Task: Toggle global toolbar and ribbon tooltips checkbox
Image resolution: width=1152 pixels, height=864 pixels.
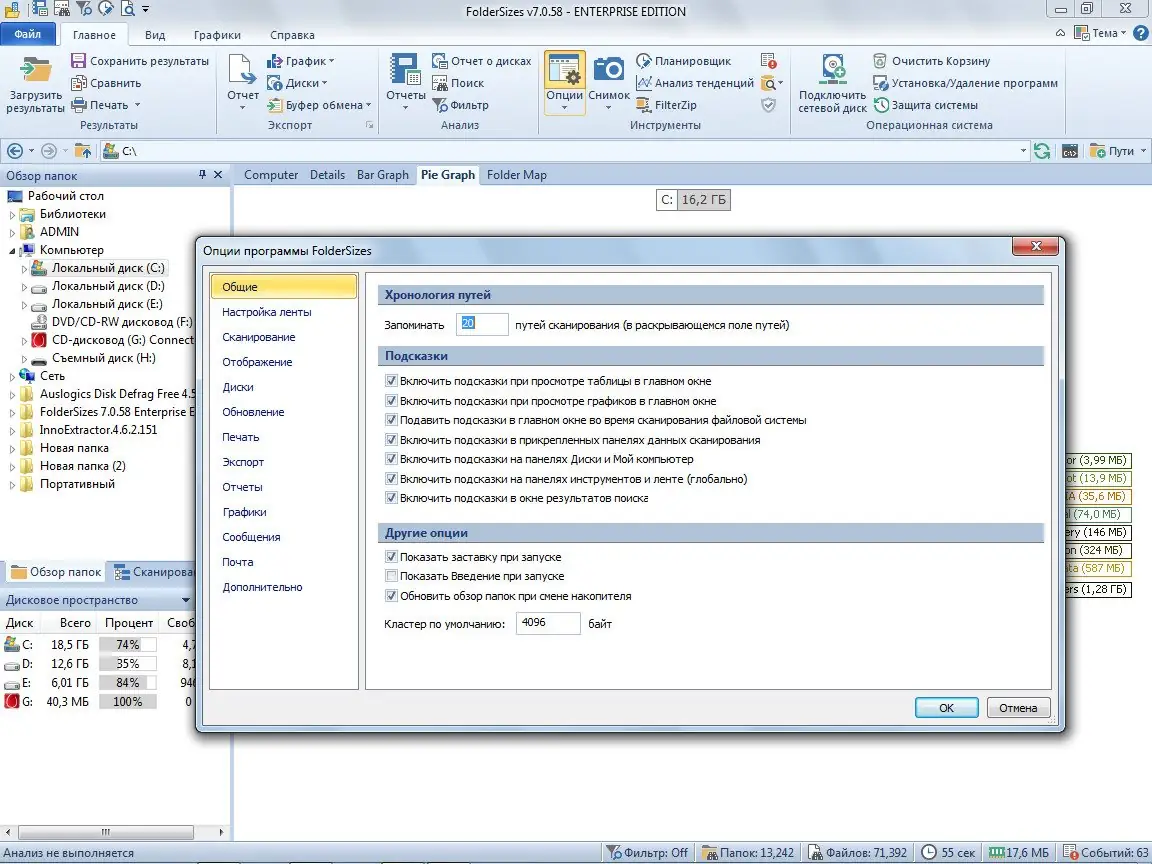Action: pos(391,478)
